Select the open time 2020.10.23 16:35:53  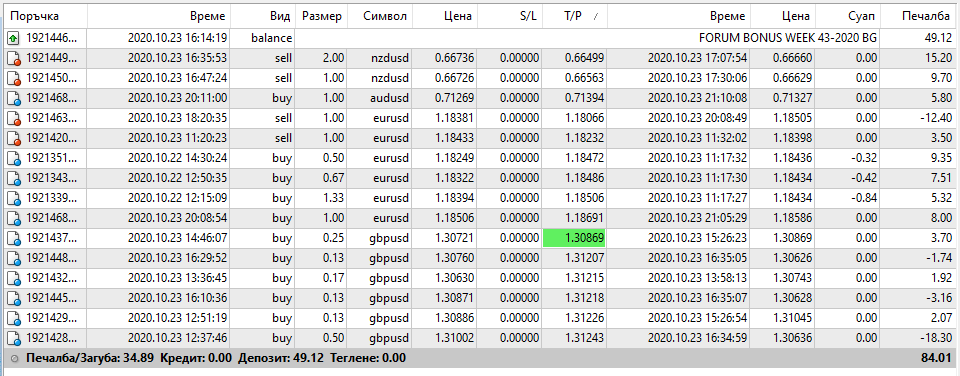coord(178,59)
